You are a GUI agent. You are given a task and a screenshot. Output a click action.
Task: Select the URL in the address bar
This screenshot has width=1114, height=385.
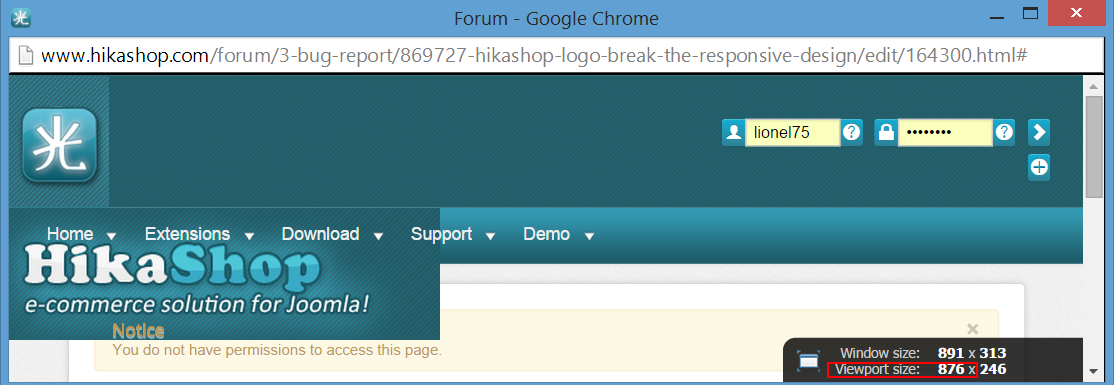tap(533, 55)
